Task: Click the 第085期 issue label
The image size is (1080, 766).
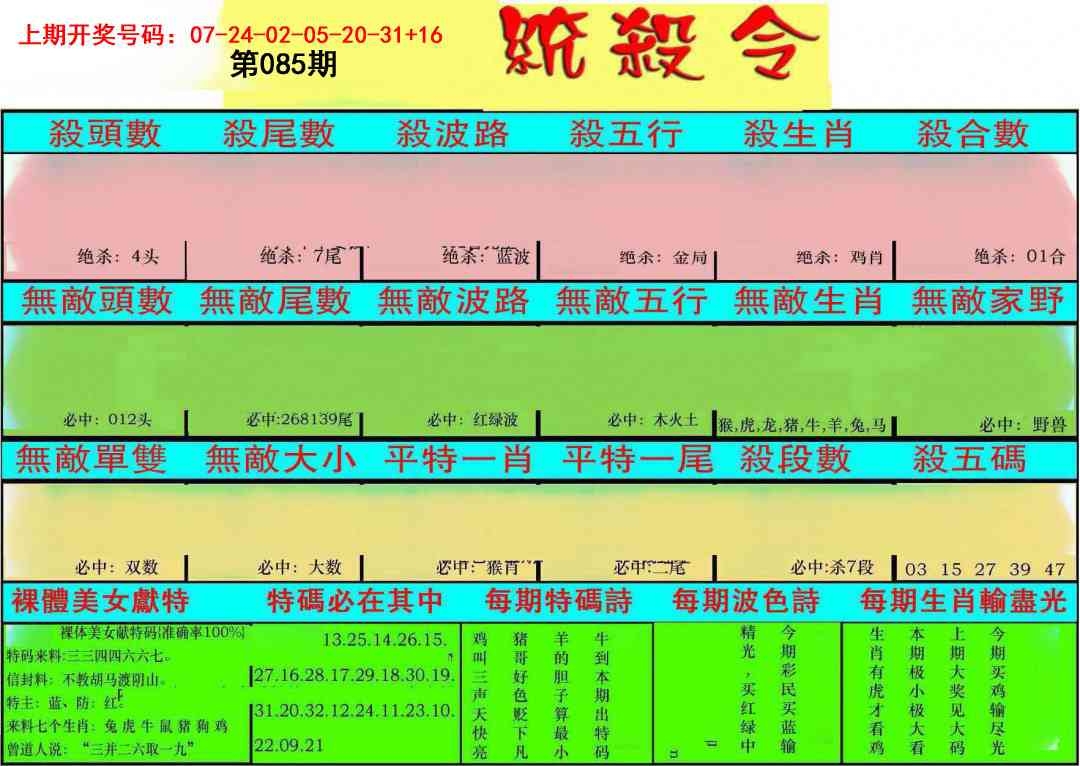Action: click(283, 66)
